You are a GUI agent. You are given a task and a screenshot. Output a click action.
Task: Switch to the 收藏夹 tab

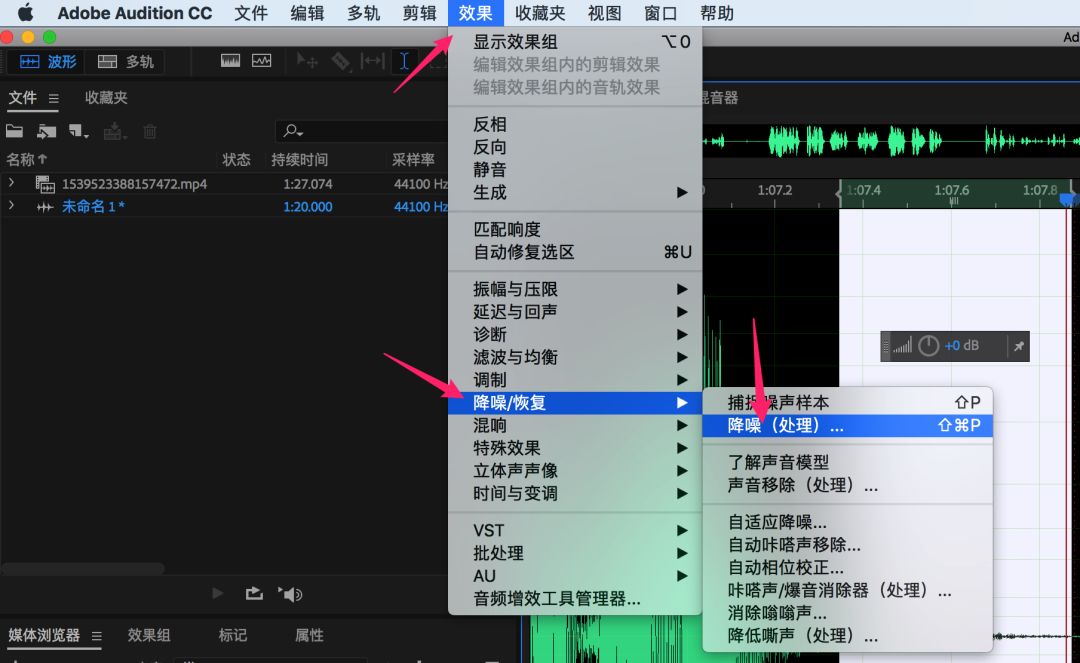105,98
